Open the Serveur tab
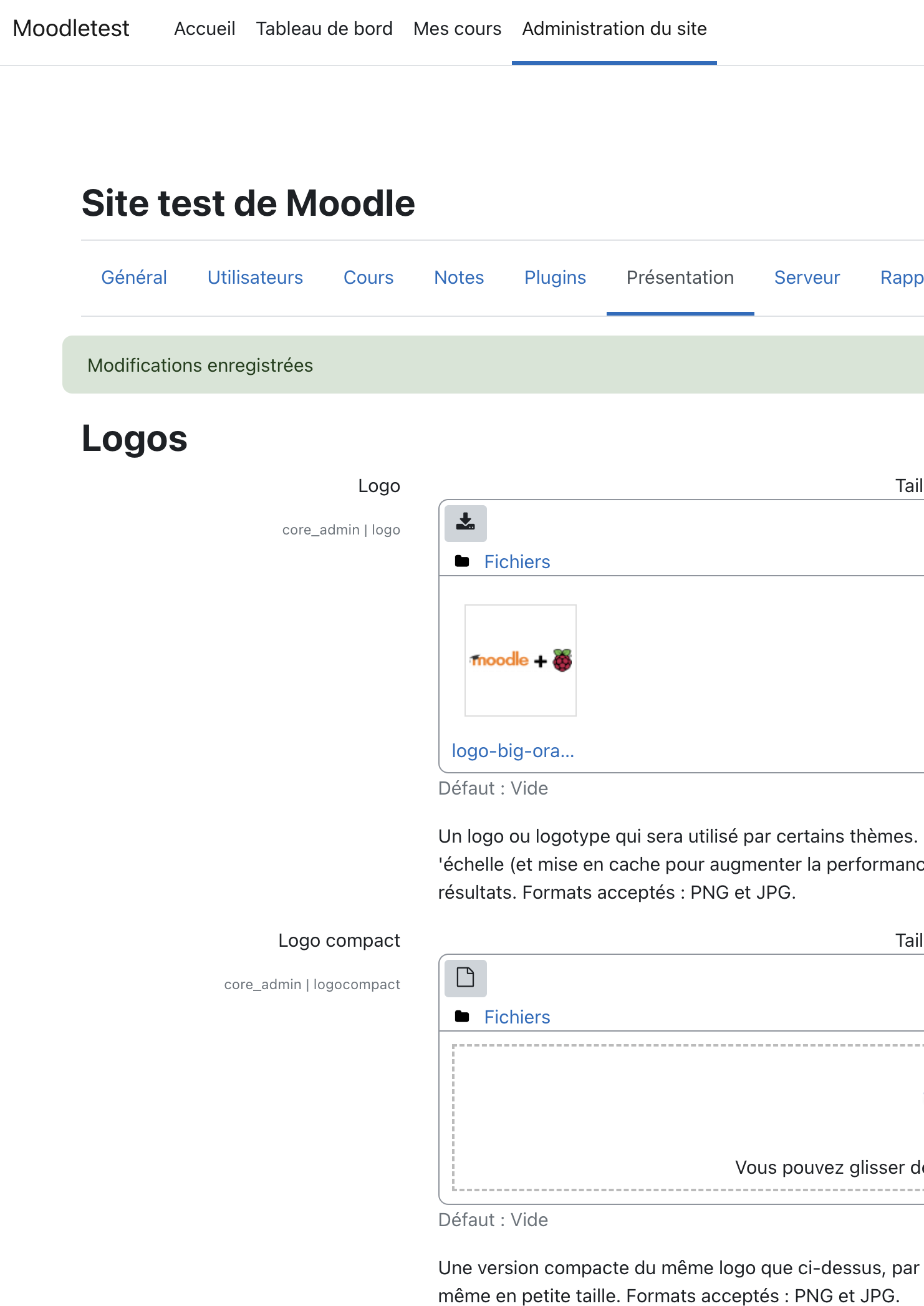The height and width of the screenshot is (1306, 924). point(807,278)
